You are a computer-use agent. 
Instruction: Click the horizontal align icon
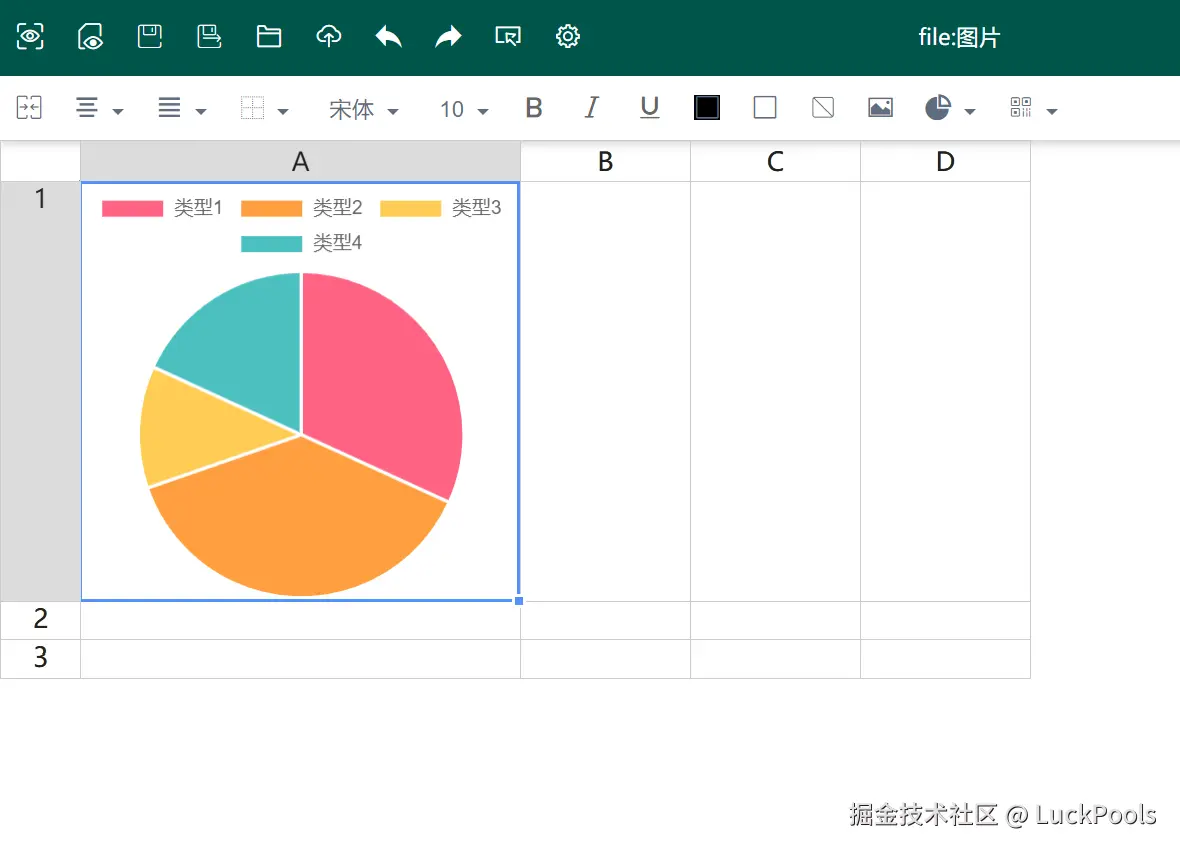(87, 108)
